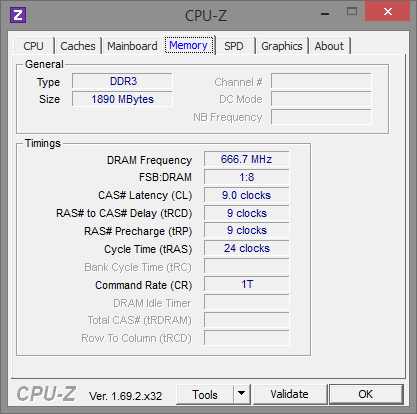This screenshot has height=414, width=417.
Task: Click the CAS# Latency (CL) label
Action: pos(145,195)
